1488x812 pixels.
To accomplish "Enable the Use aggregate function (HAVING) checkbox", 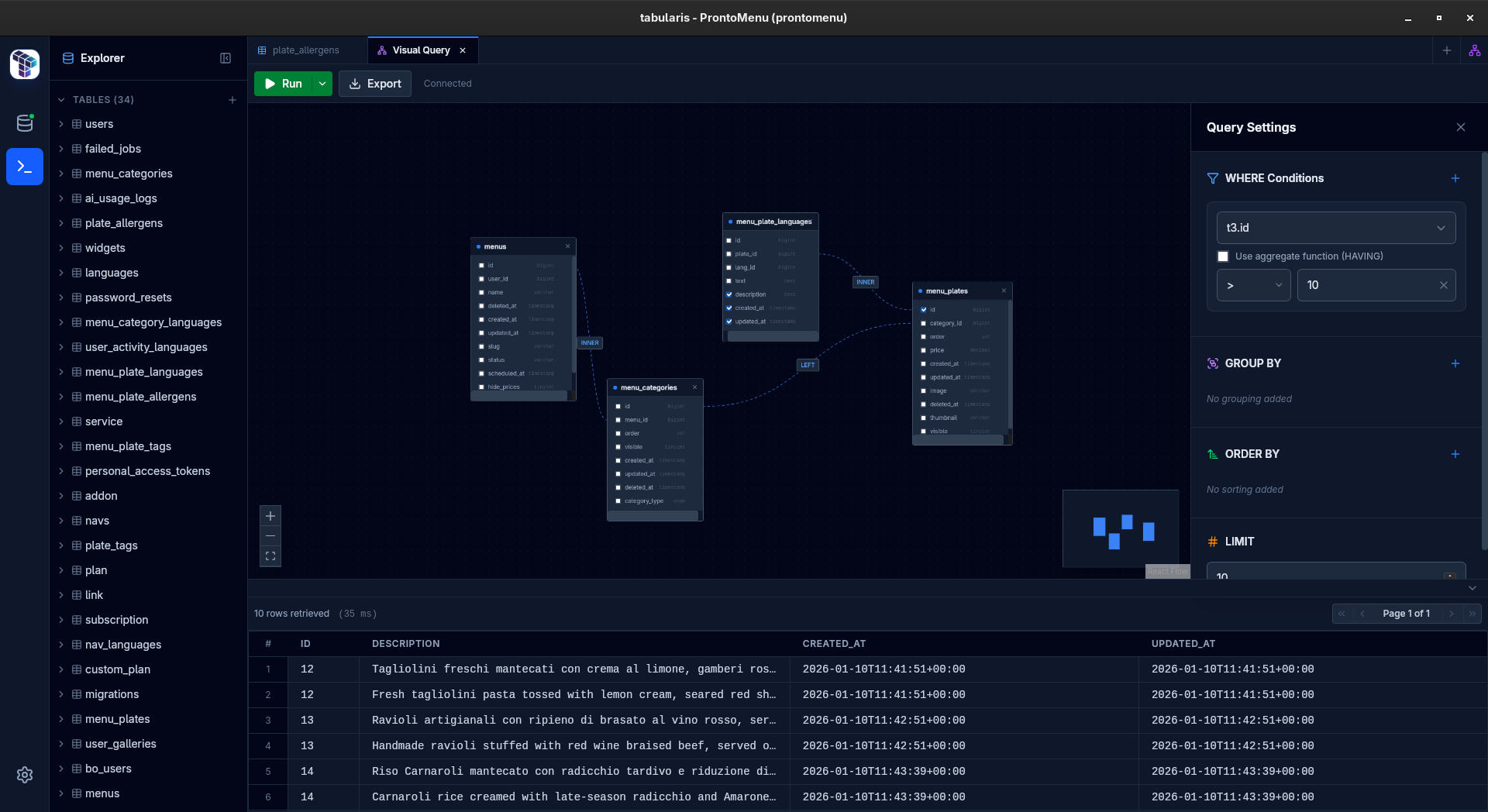I will 1222,256.
